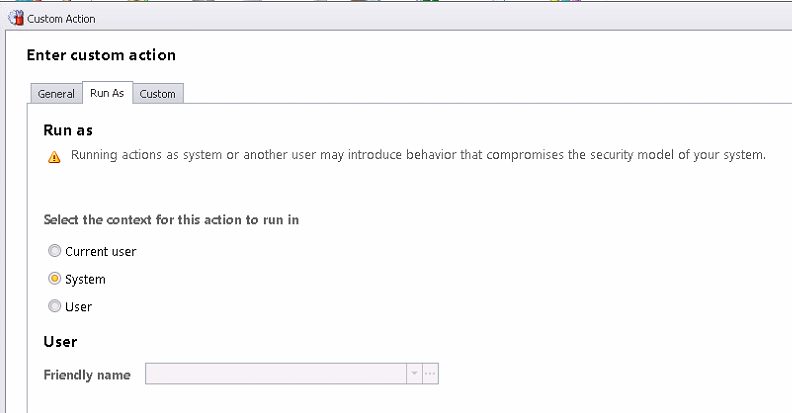Click 'Select the context for this action' label
This screenshot has width=792, height=413.
click(171, 220)
